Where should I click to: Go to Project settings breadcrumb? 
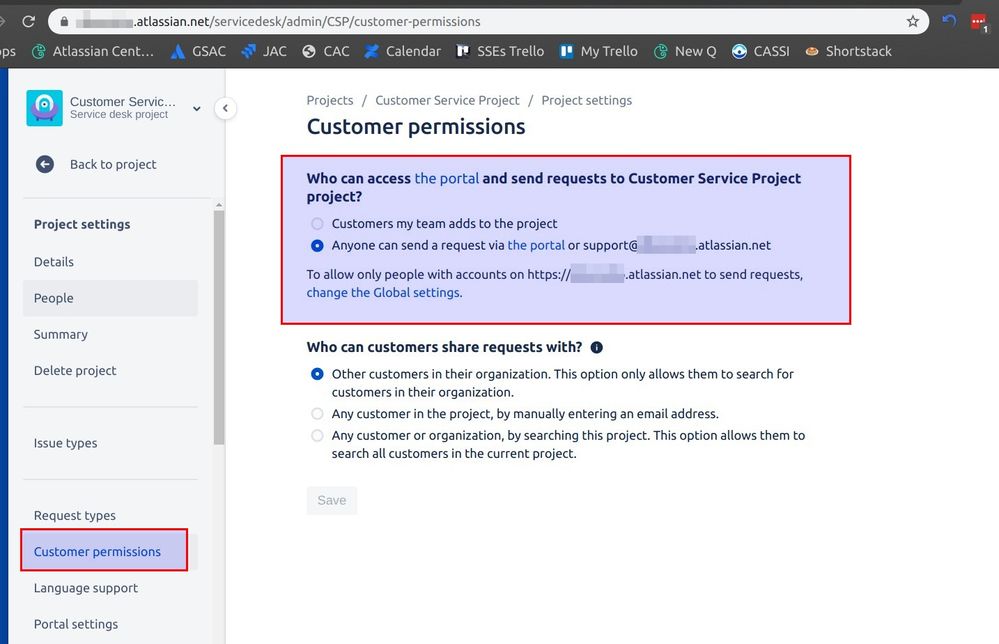click(x=587, y=101)
